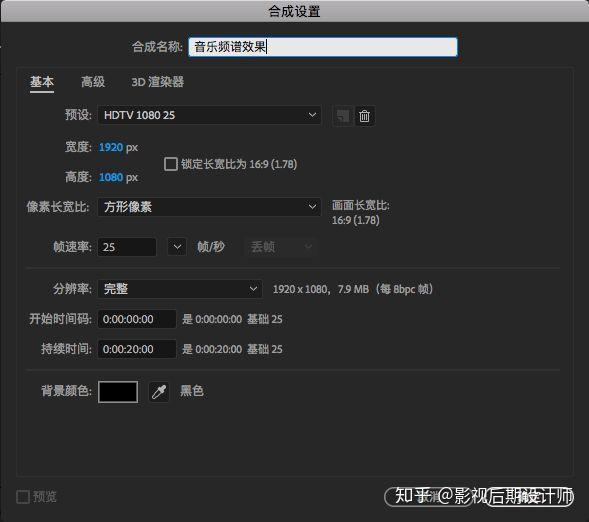Open the 丢帧 drop-frame dropdown
The width and height of the screenshot is (589, 522).
tap(280, 247)
